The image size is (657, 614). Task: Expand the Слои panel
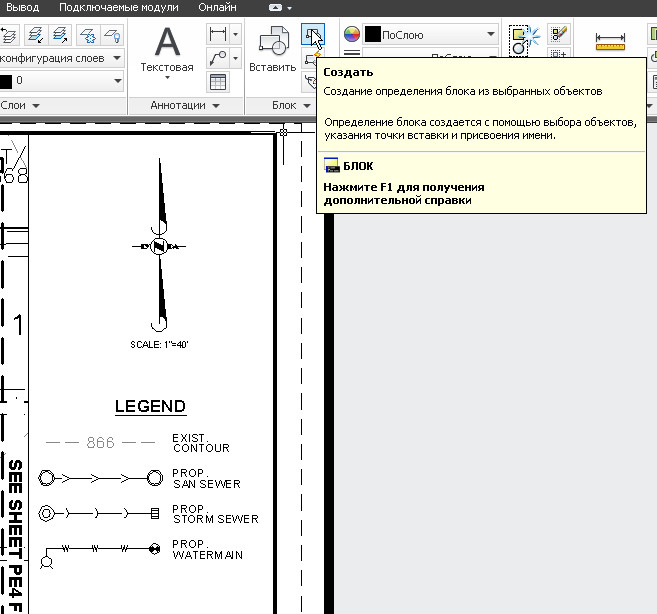pyautogui.click(x=36, y=106)
